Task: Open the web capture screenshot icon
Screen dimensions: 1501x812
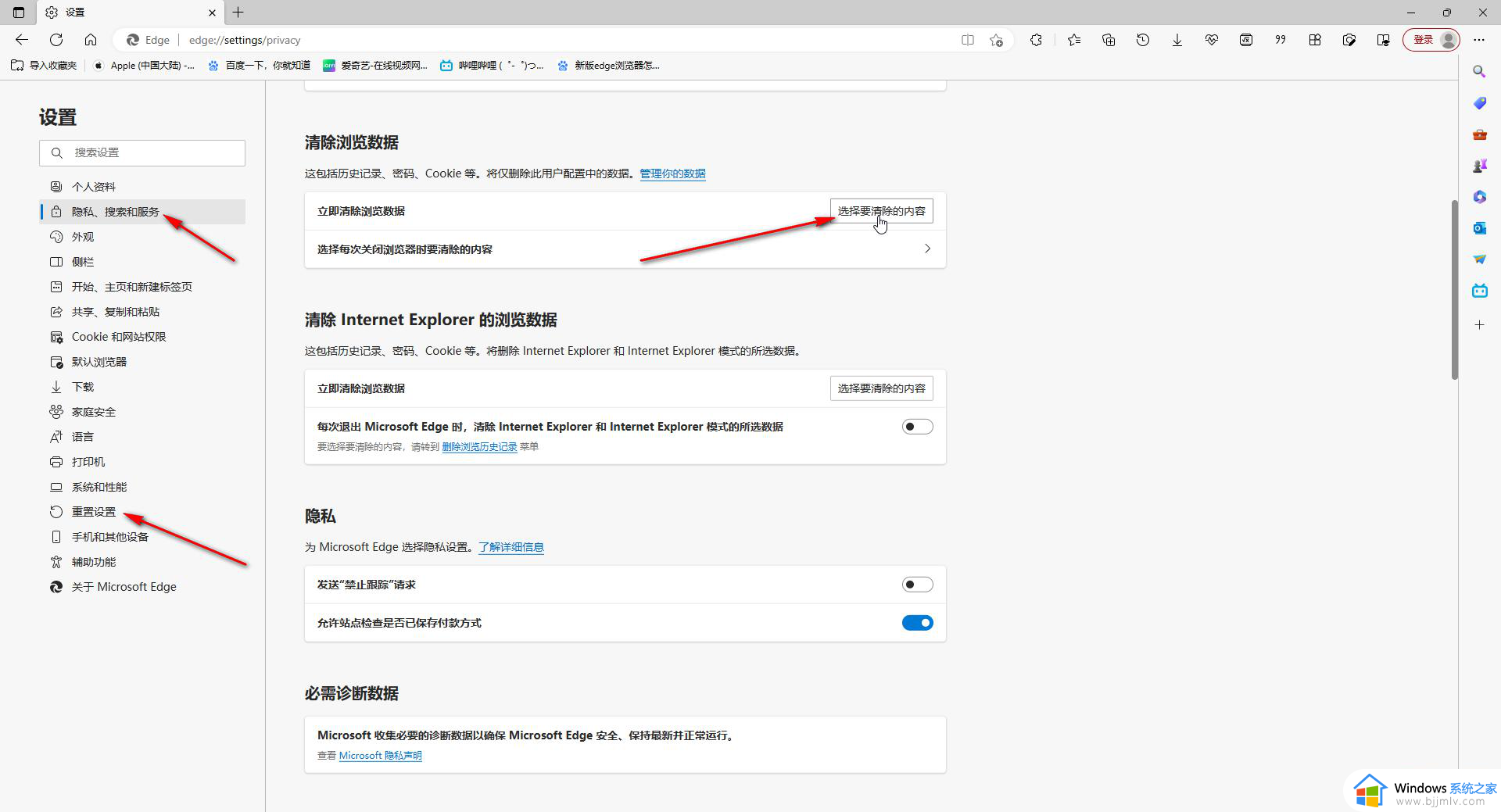Action: (x=1349, y=40)
